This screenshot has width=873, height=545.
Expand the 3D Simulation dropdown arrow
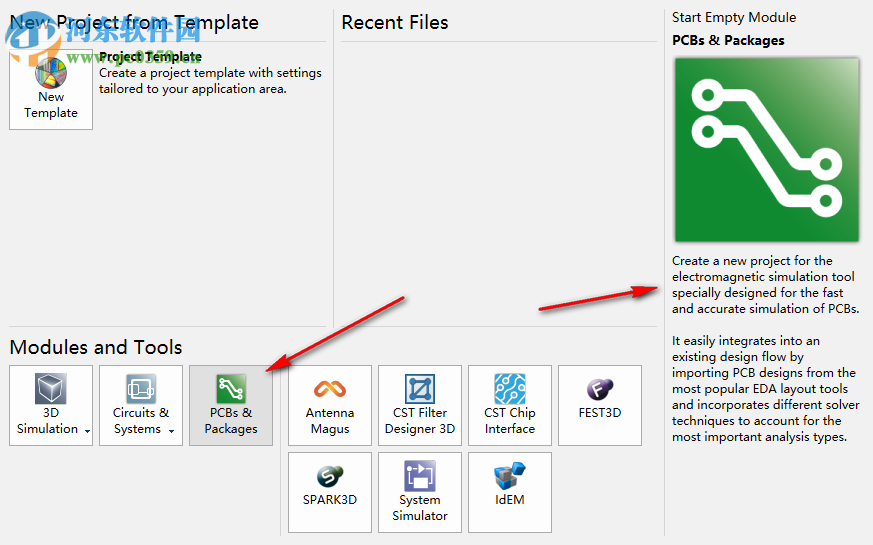point(87,431)
